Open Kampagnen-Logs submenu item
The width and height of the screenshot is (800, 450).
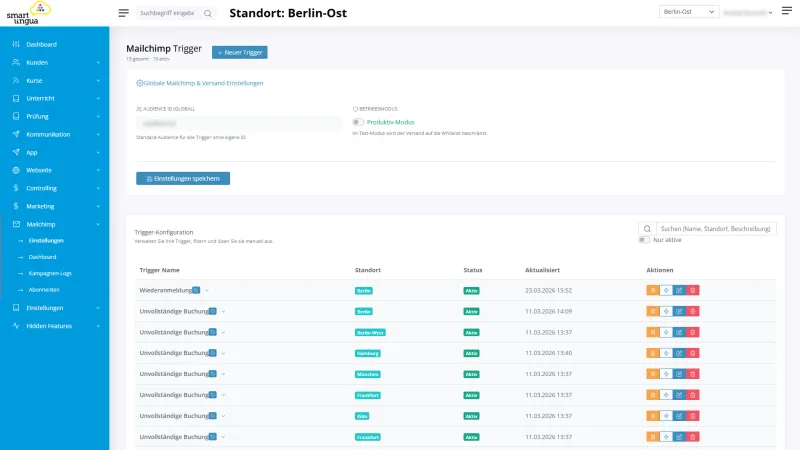50,273
